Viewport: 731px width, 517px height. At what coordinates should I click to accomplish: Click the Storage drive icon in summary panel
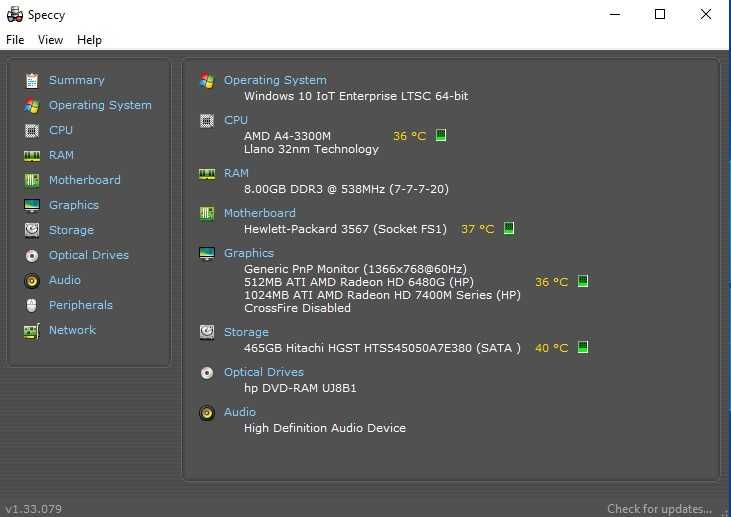coord(207,332)
